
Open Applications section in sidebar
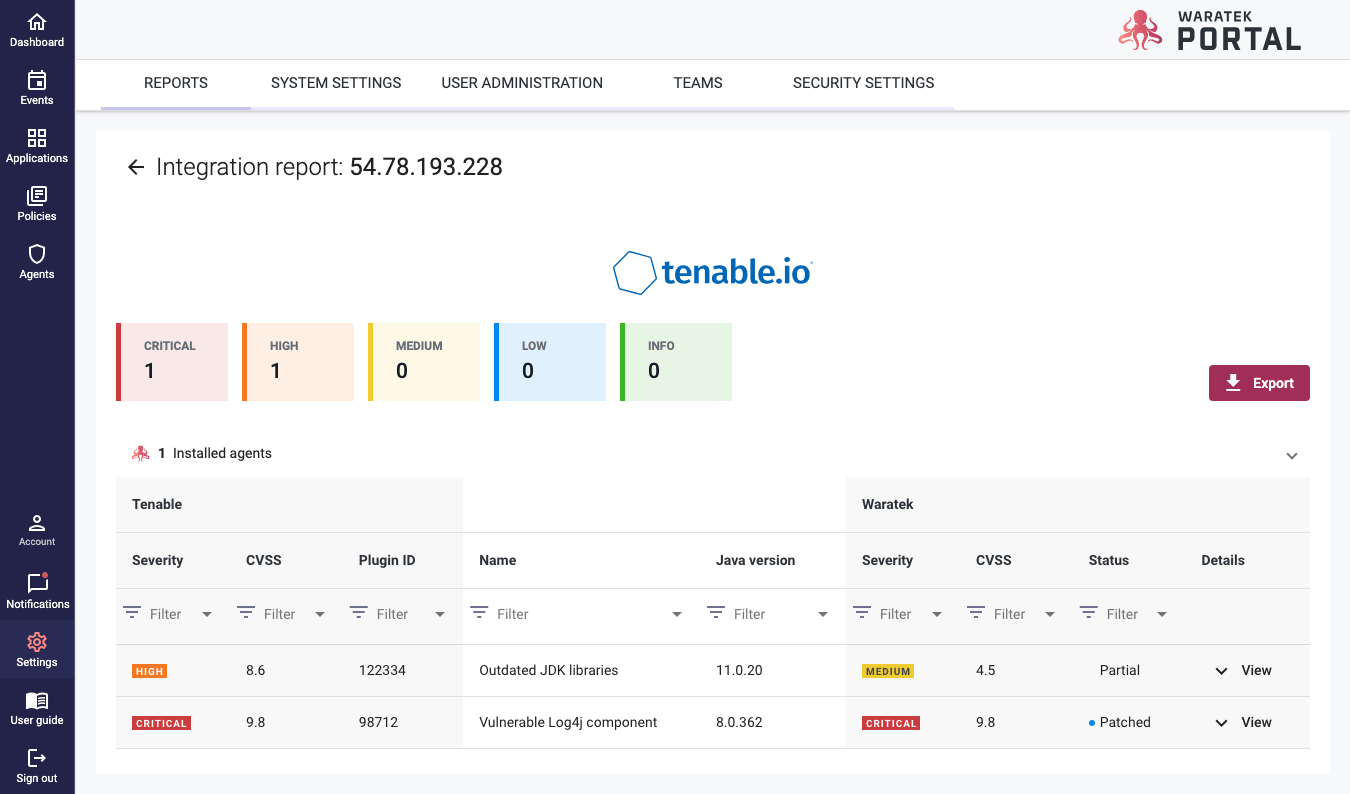pos(37,146)
